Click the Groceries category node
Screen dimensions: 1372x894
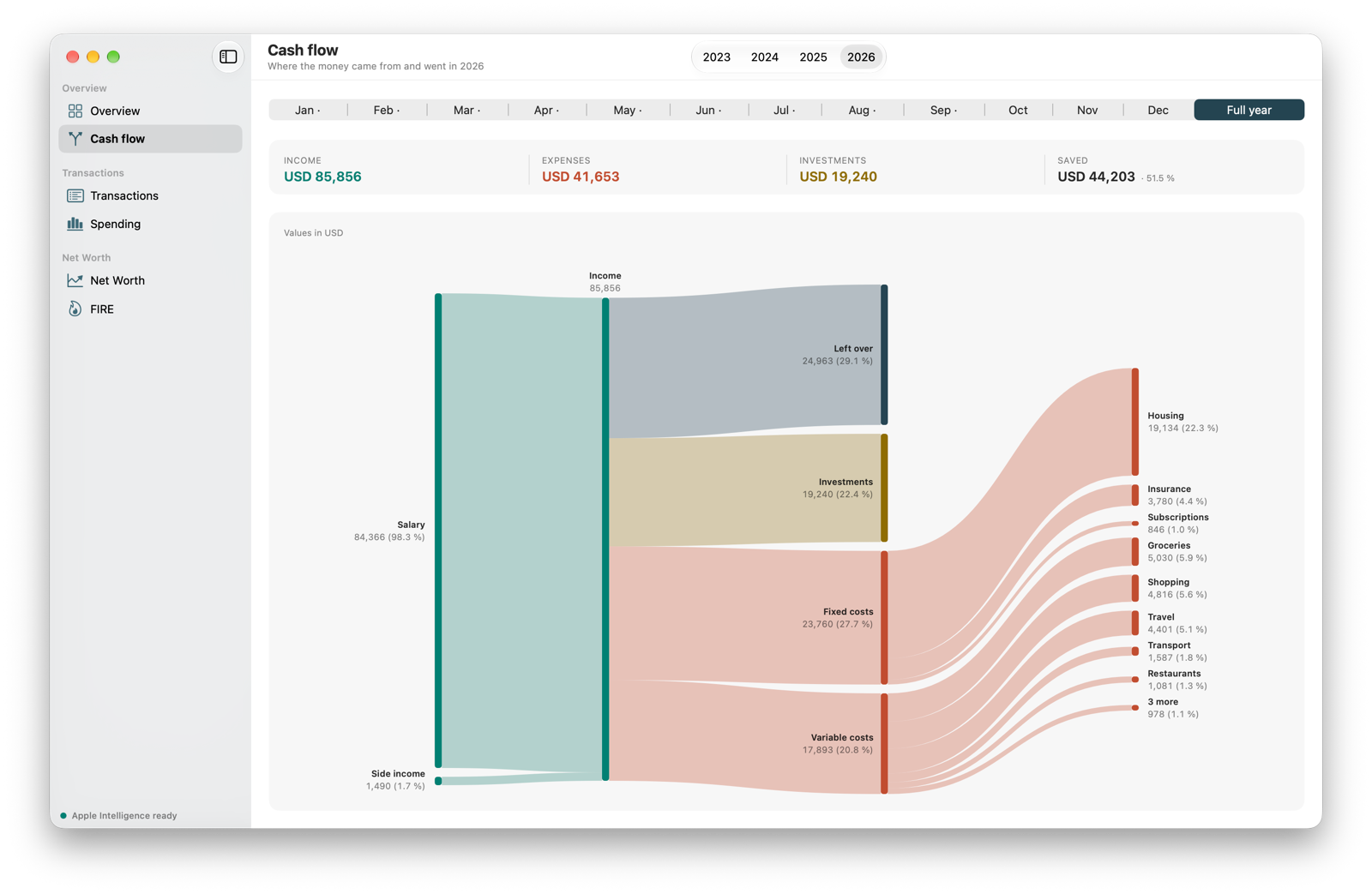1135,551
